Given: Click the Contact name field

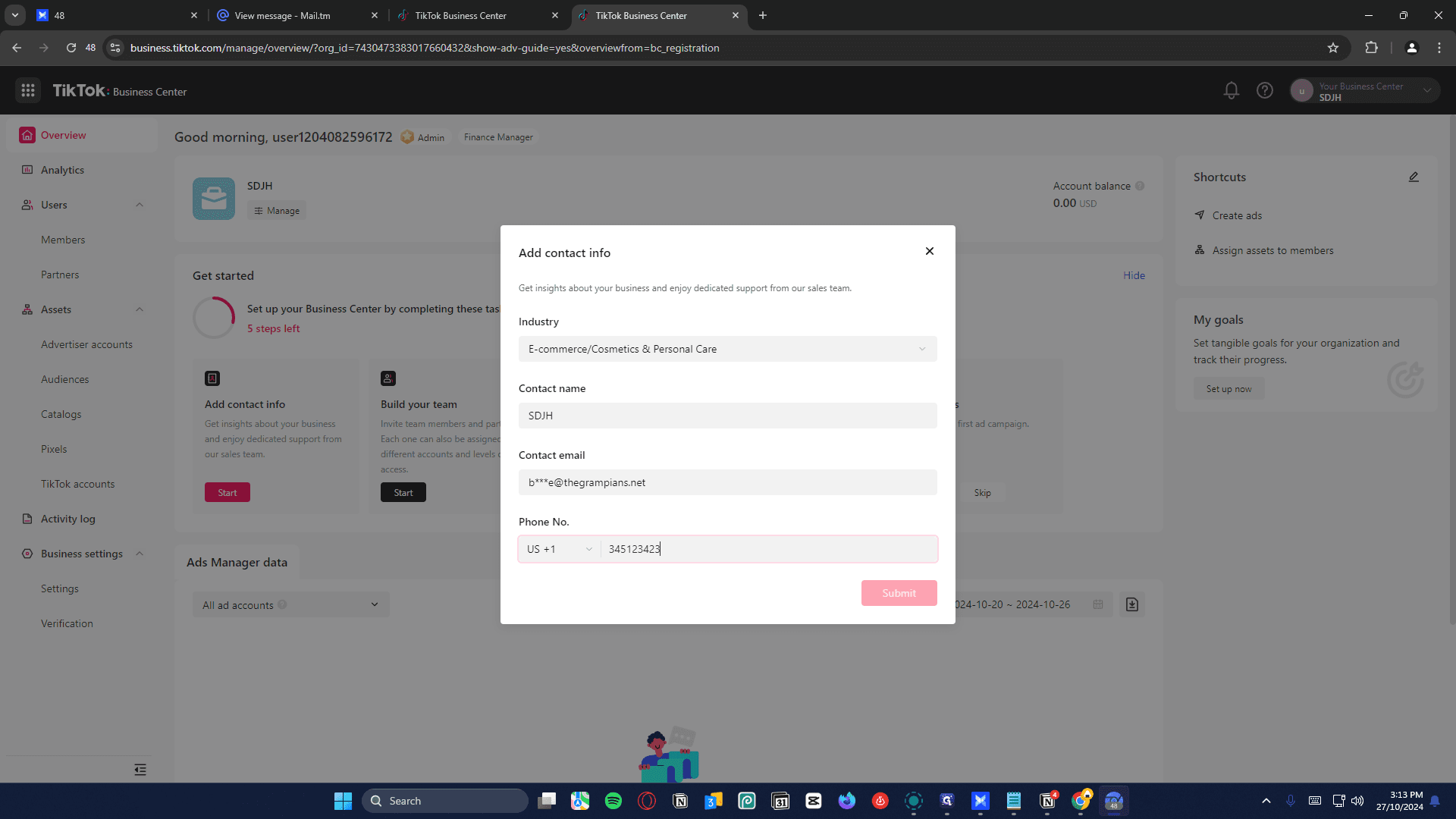Looking at the screenshot, I should pyautogui.click(x=728, y=416).
